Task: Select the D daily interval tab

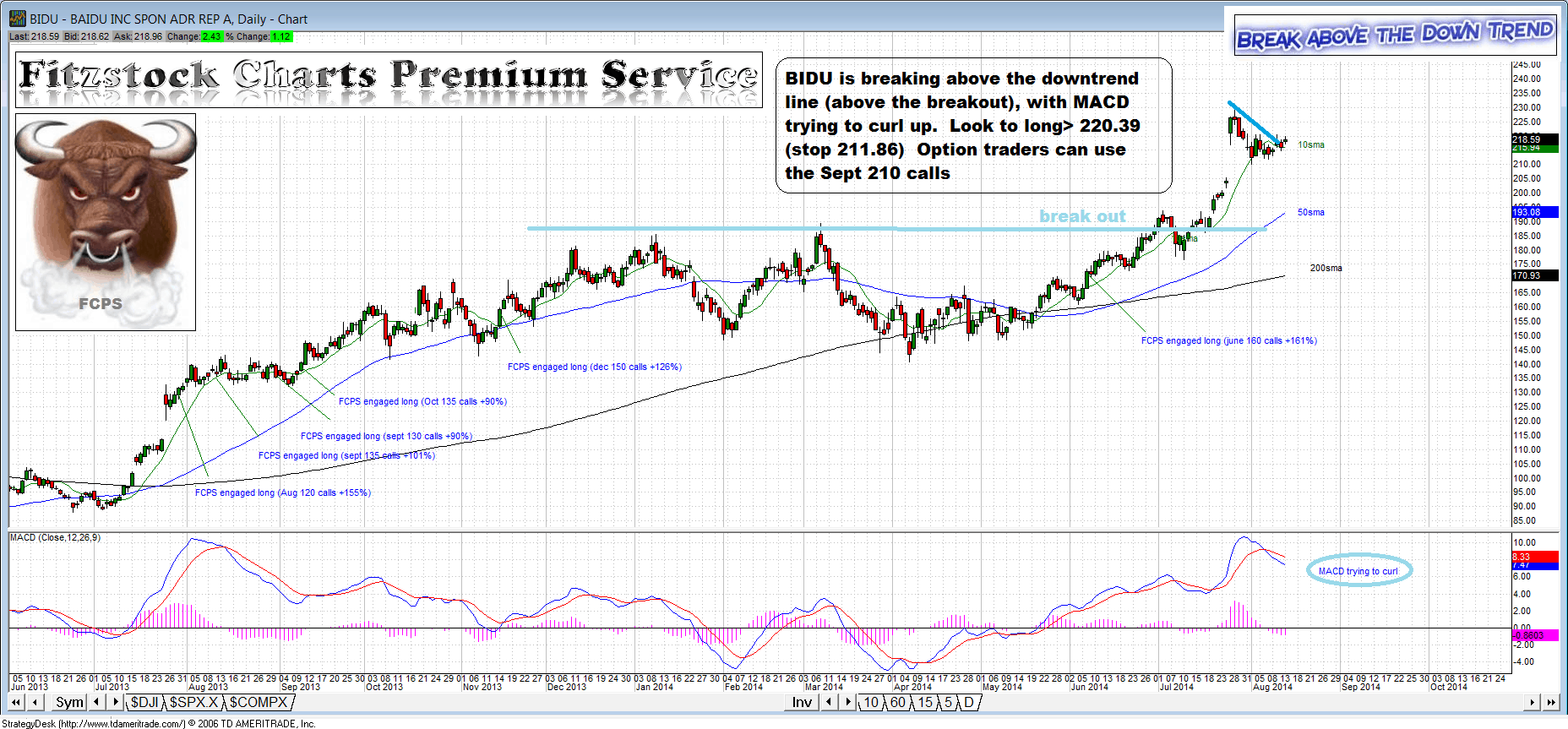Action: 968,702
